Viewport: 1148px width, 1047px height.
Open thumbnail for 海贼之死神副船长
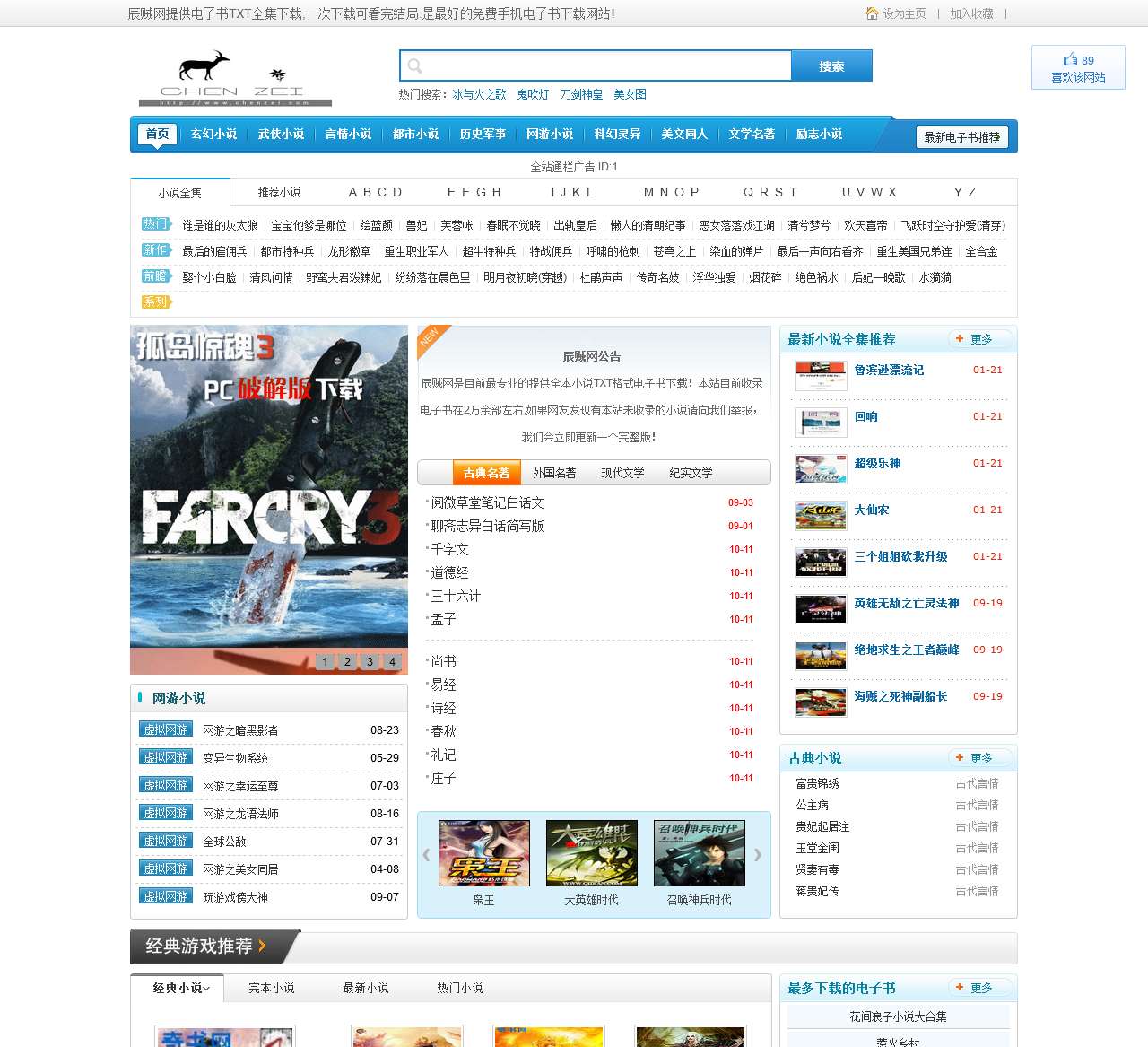[x=821, y=702]
